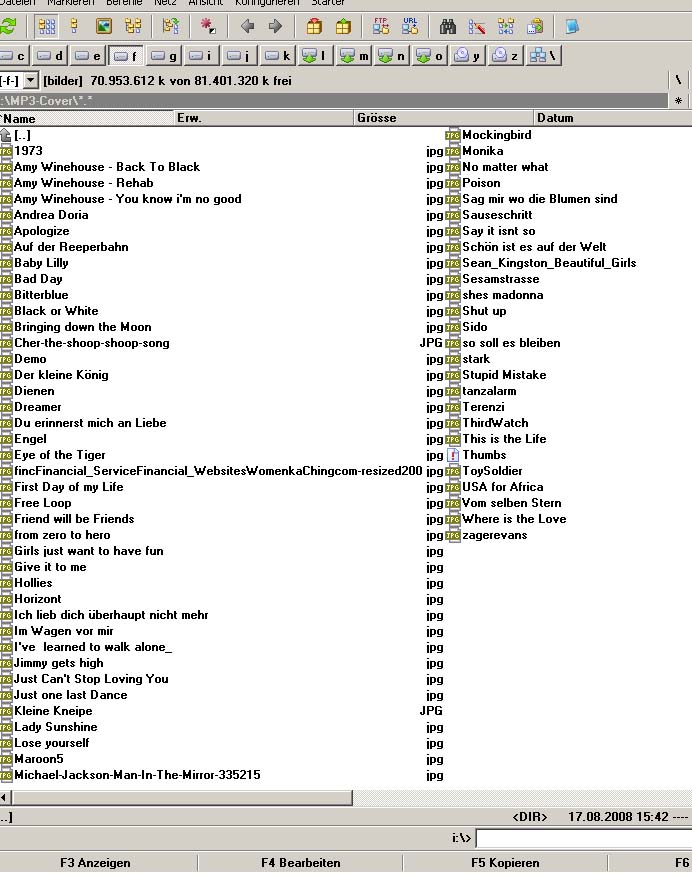
Task: Go back with the left arrow icon
Action: [247, 26]
